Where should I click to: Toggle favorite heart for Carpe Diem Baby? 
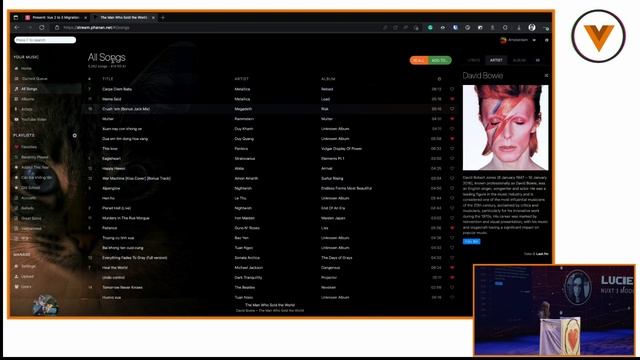452,89
